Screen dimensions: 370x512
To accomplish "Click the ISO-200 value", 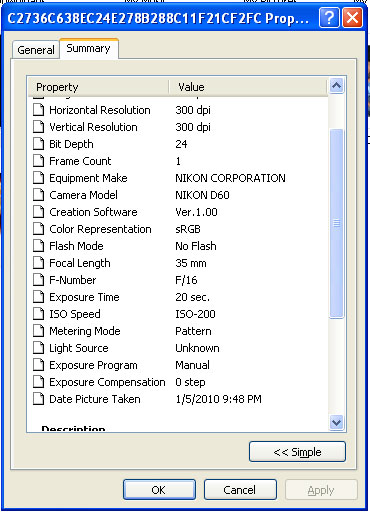I will pyautogui.click(x=195, y=314).
